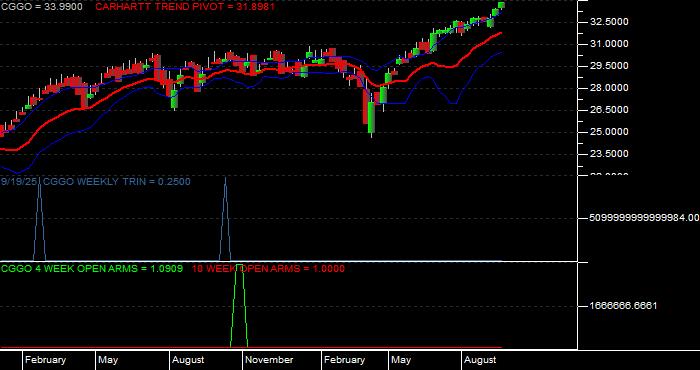Click the 32.5000 price axis value
This screenshot has height=370, width=700.
click(609, 22)
